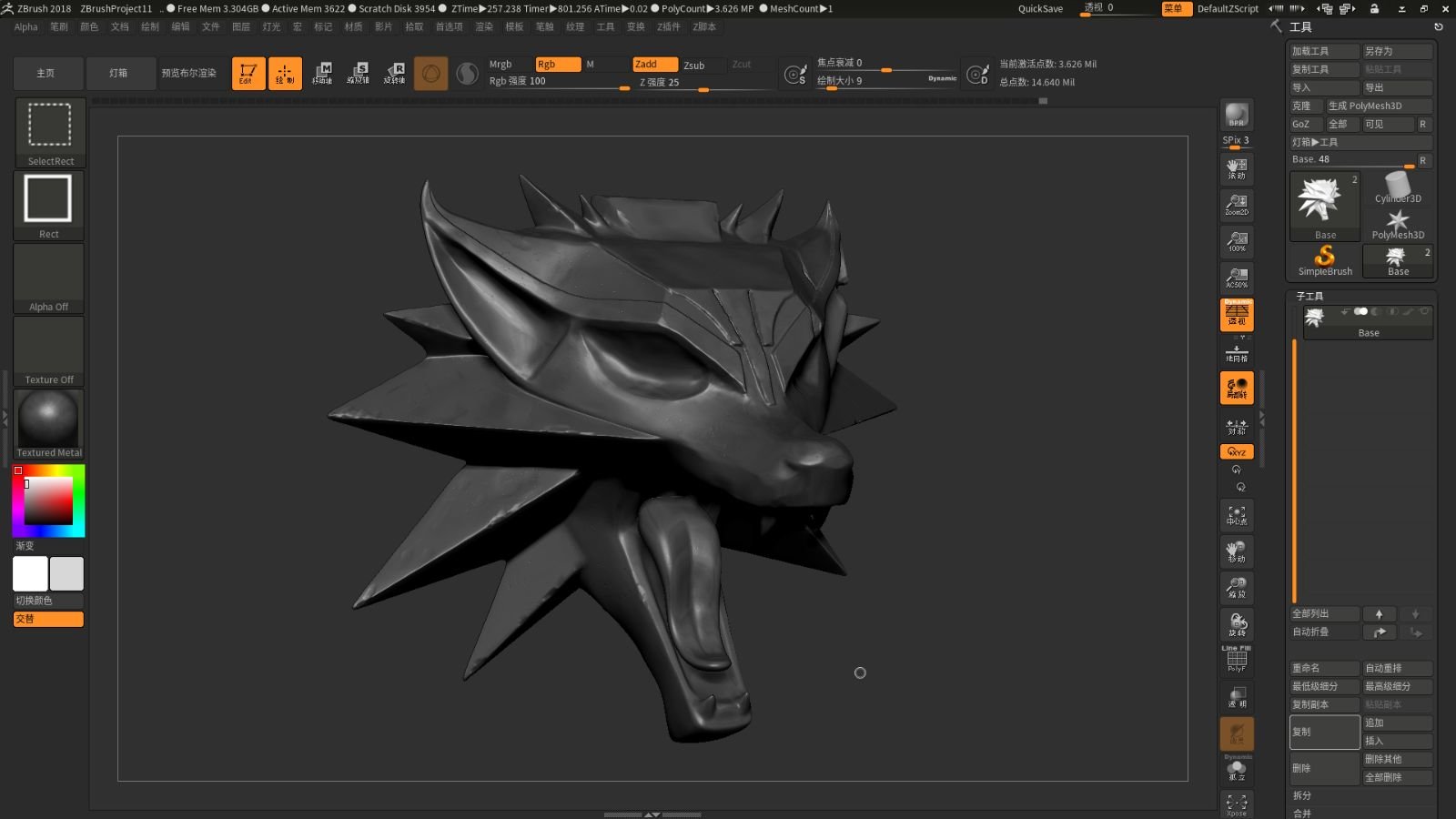Click the Zoom 3D (缩放) view icon
Viewport: 1456px width, 819px height.
(x=1237, y=588)
